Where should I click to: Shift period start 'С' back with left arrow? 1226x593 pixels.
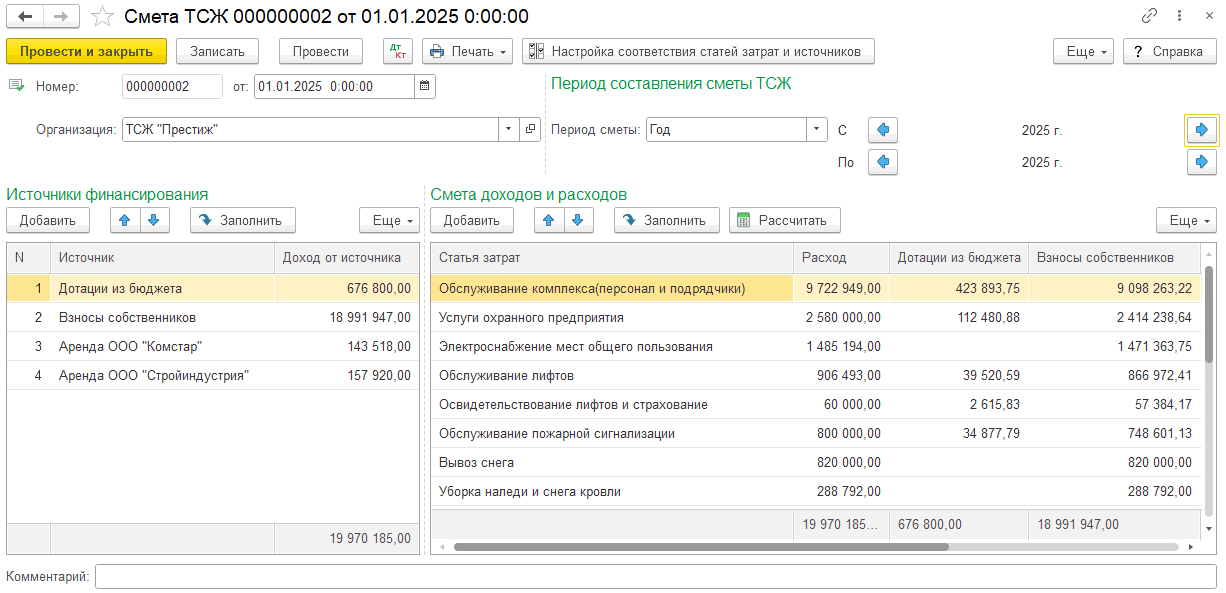click(x=883, y=130)
